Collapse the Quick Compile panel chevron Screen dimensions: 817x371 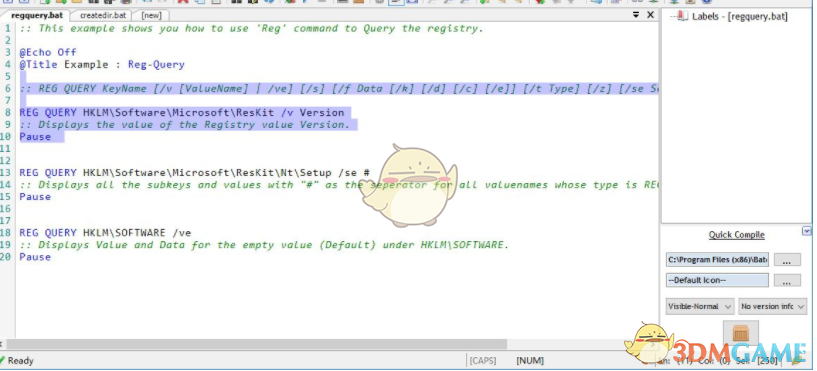pyautogui.click(x=807, y=231)
